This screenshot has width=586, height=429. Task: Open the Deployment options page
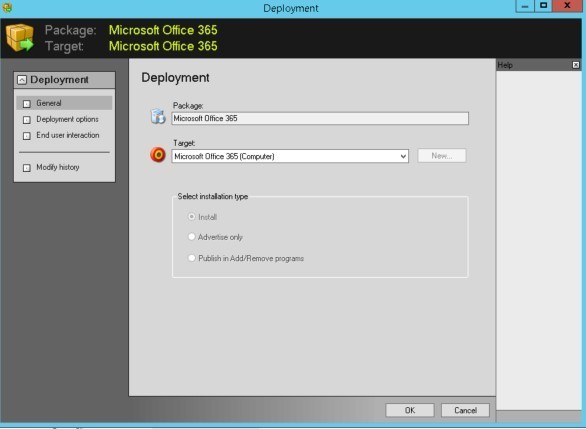67,119
